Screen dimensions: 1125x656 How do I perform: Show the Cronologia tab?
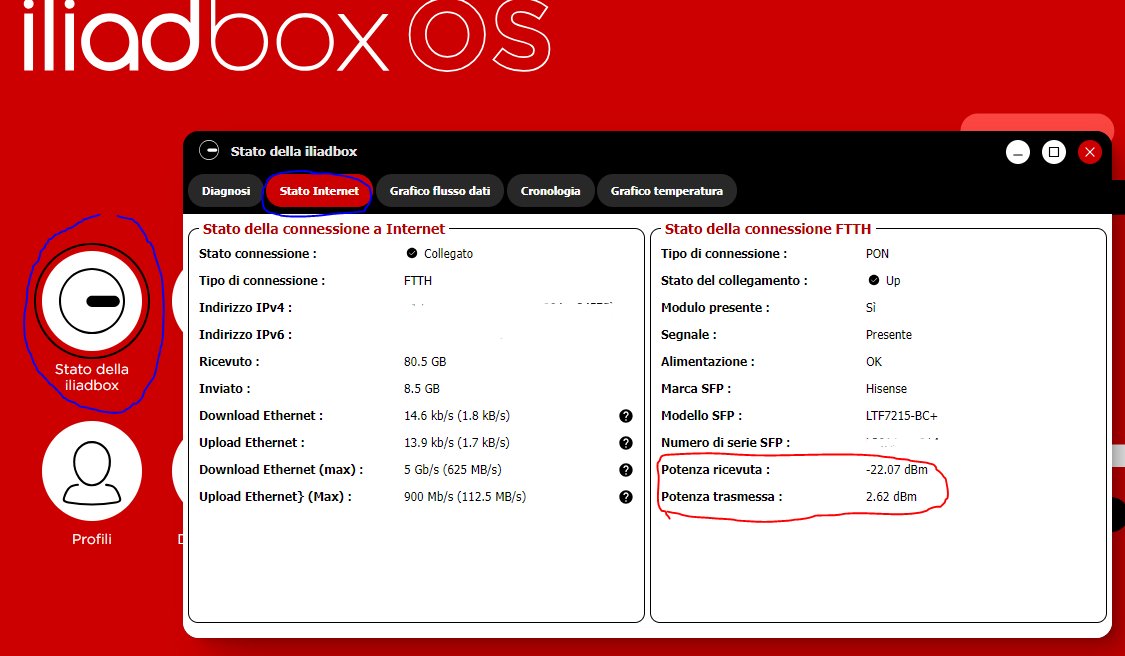tap(550, 191)
